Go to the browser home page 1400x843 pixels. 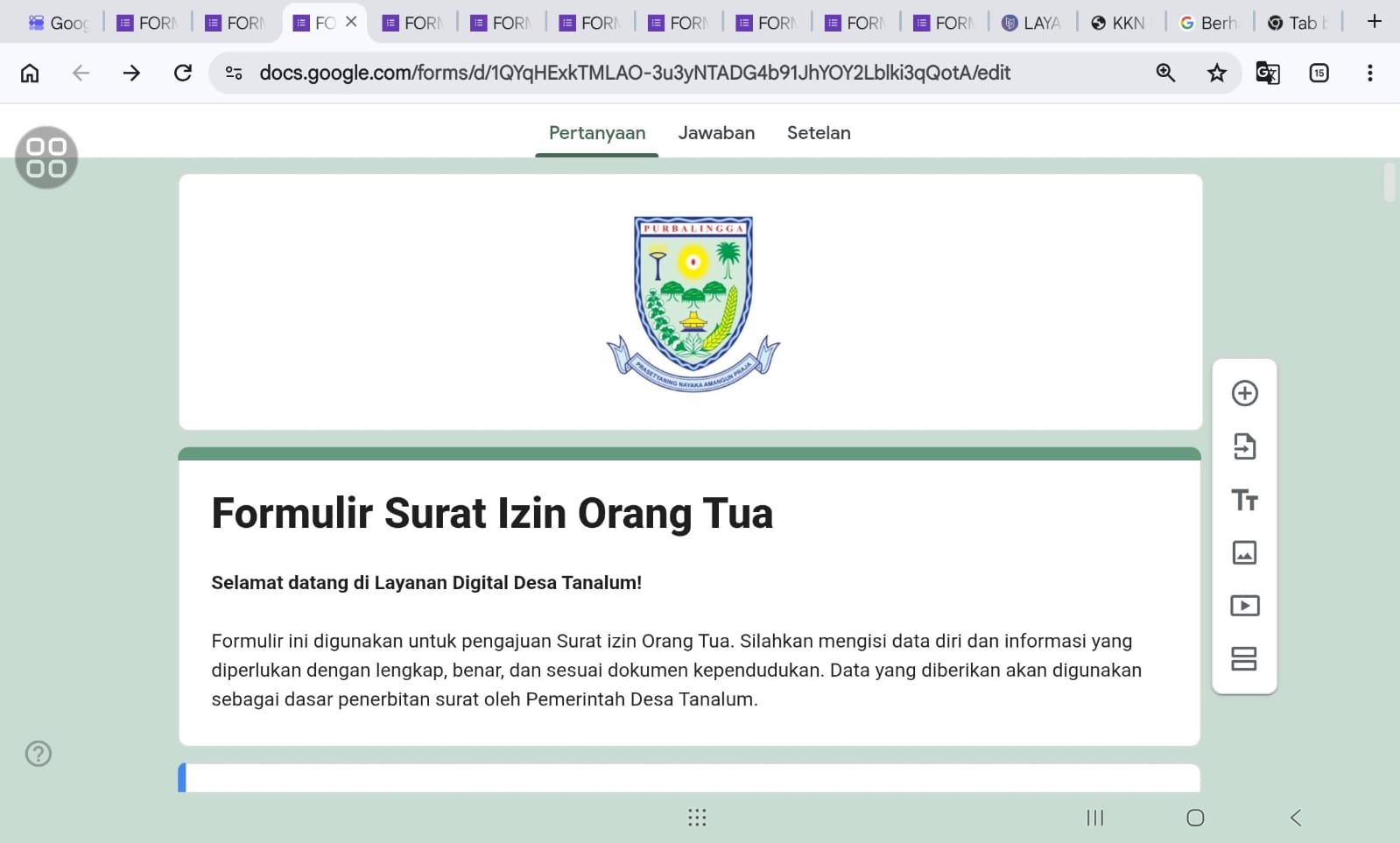[30, 73]
